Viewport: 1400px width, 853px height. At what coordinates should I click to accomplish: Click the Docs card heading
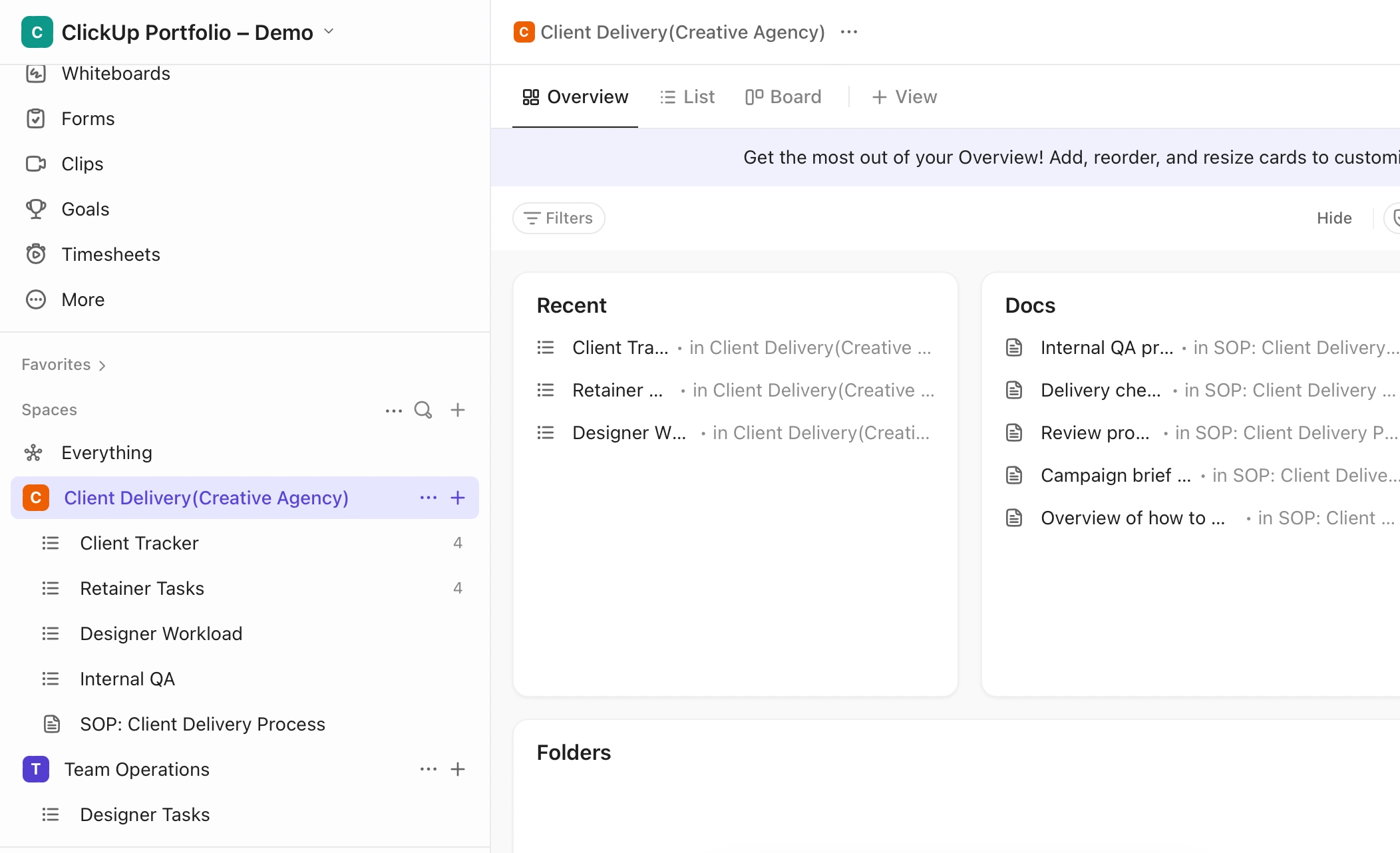[1030, 305]
